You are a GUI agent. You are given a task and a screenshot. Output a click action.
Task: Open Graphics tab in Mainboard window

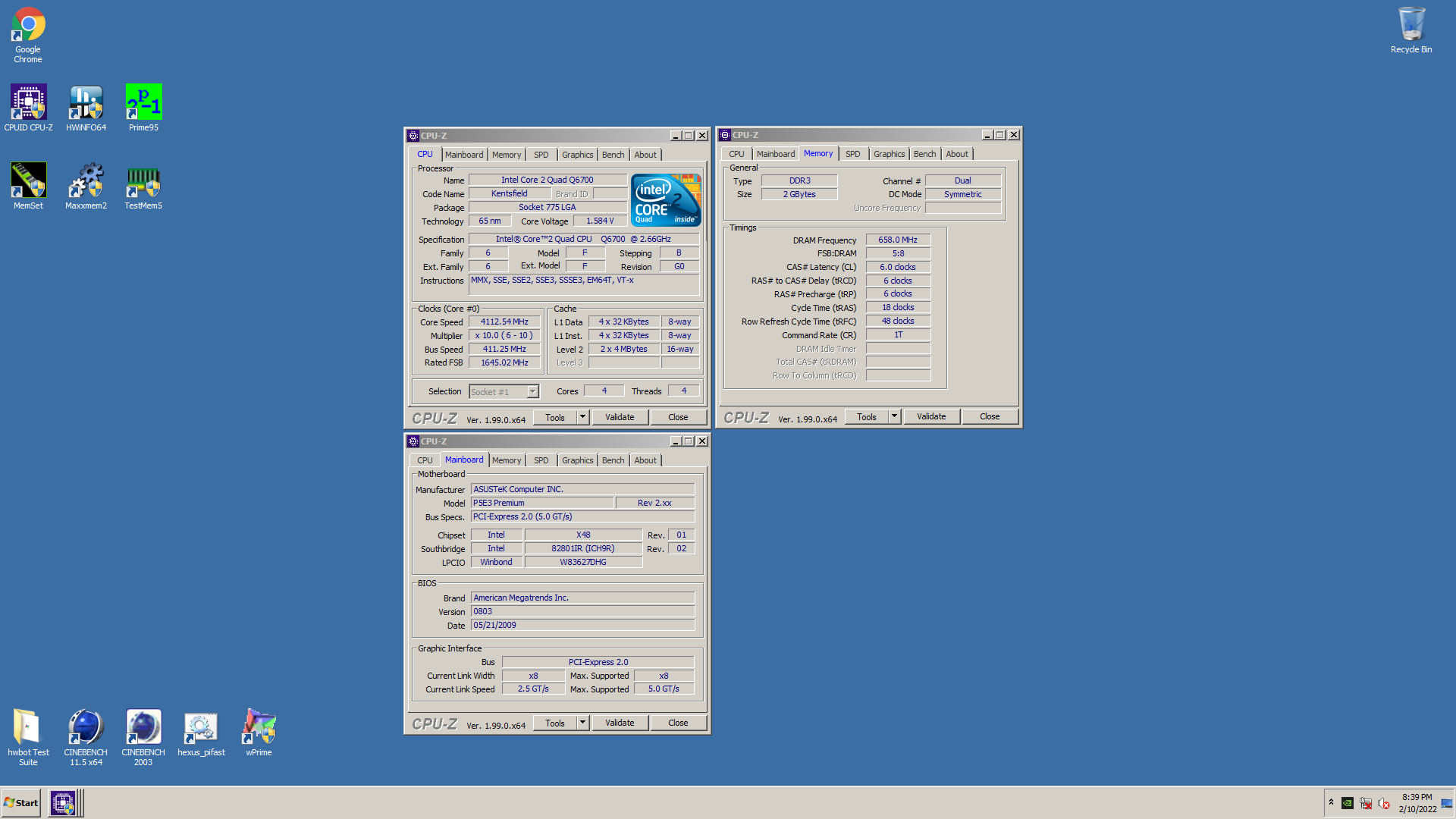pos(577,460)
